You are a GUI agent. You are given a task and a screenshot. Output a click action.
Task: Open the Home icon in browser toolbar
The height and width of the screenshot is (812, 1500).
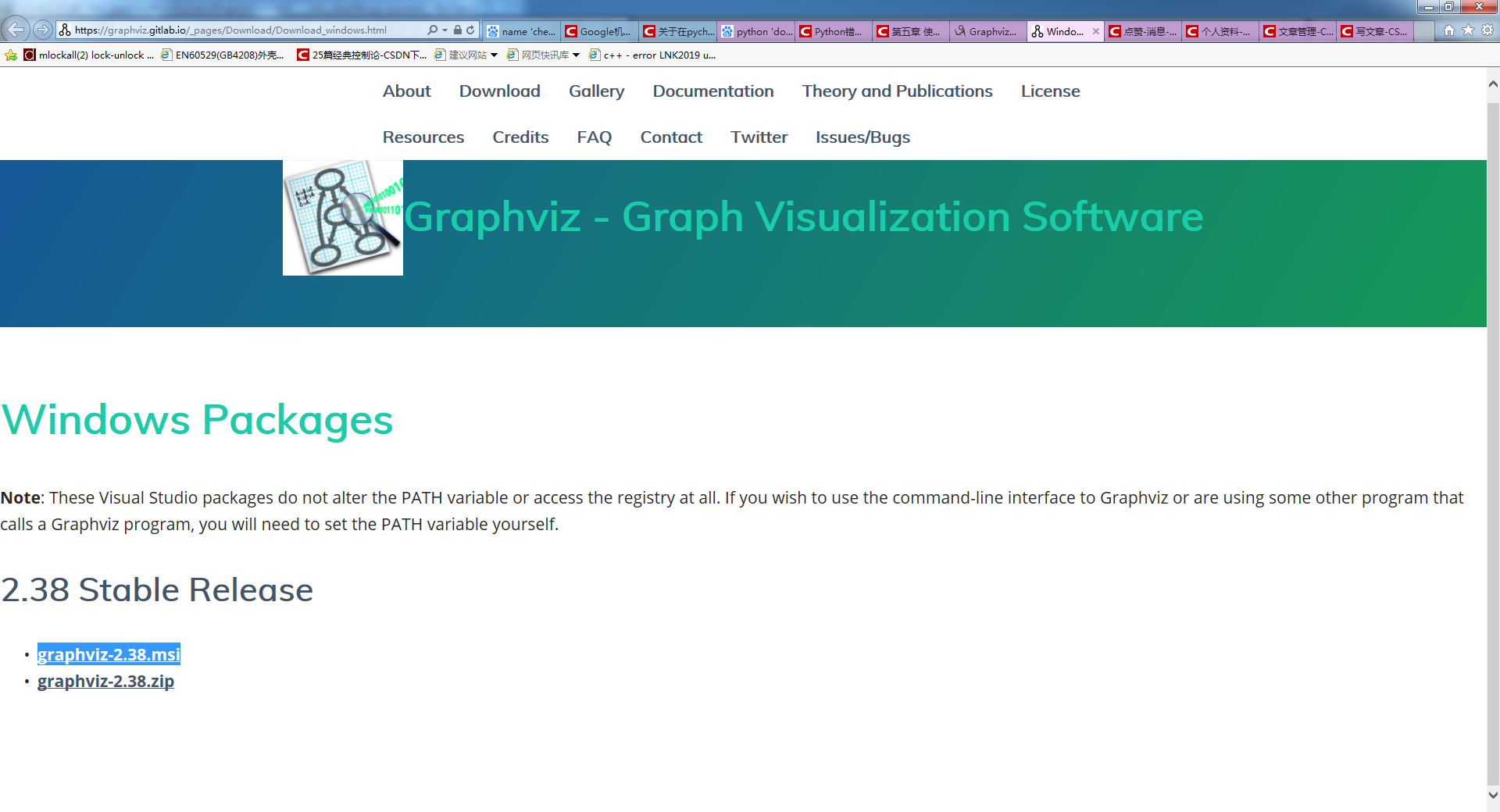pos(1448,30)
